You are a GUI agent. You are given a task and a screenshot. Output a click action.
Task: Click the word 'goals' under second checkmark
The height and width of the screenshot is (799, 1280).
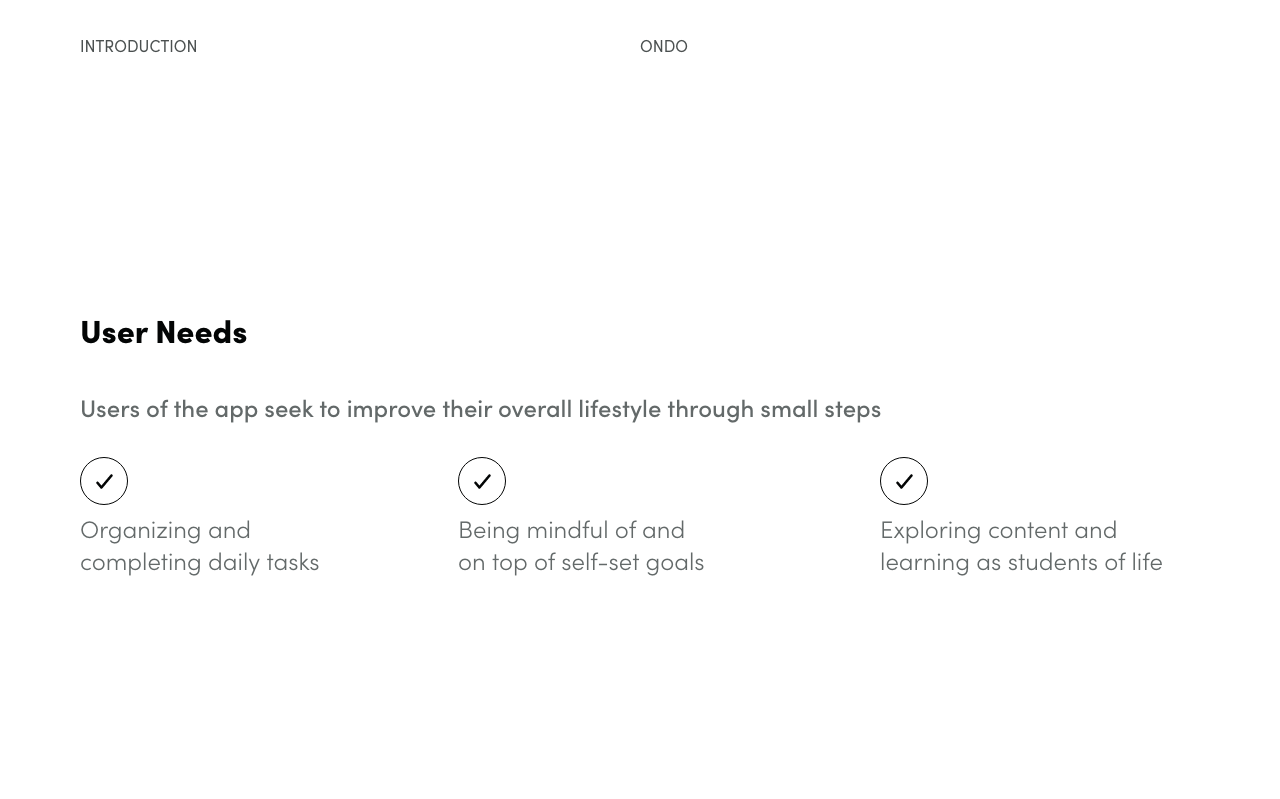pos(675,563)
